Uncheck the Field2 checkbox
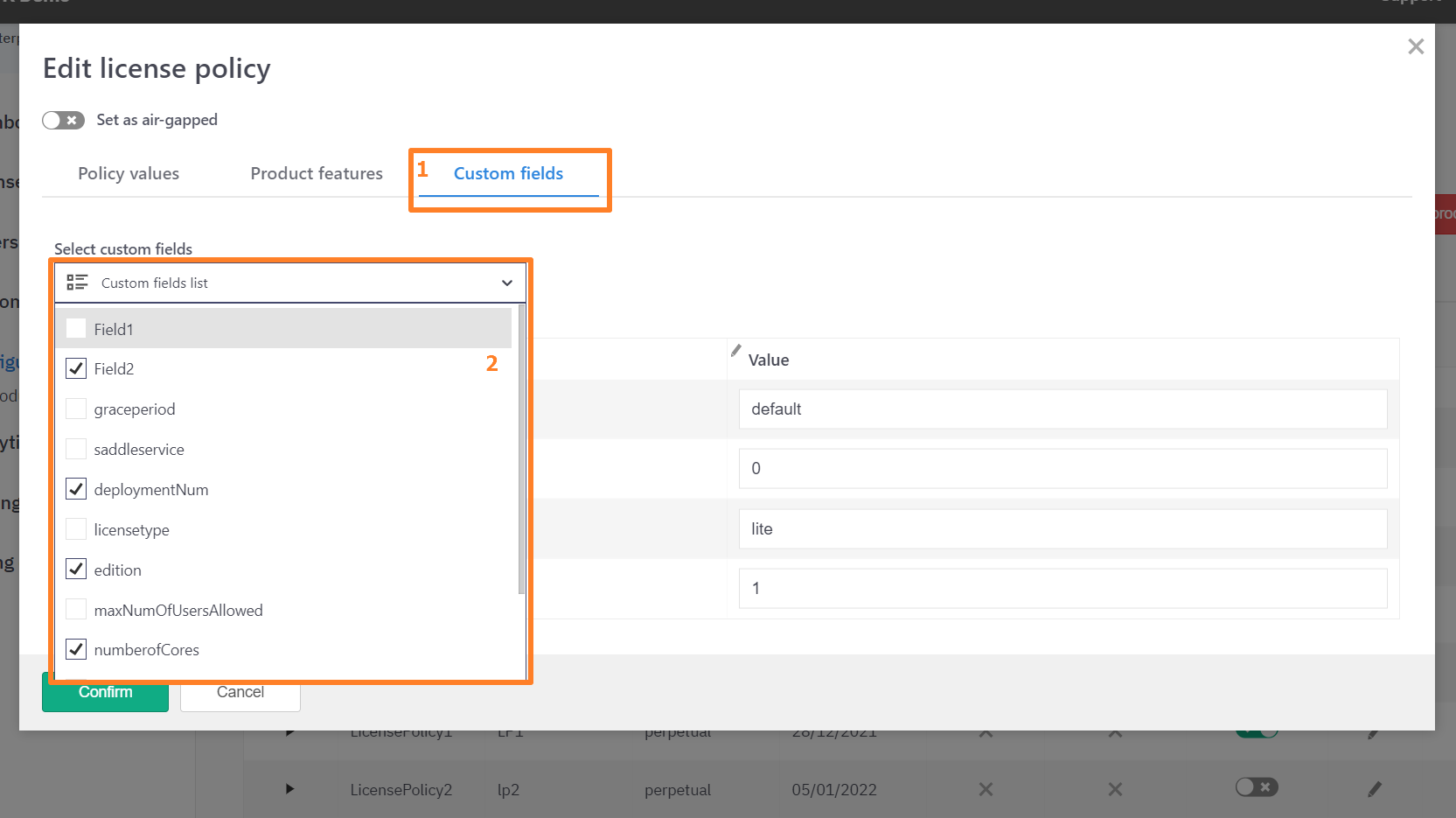1456x818 pixels. [76, 369]
